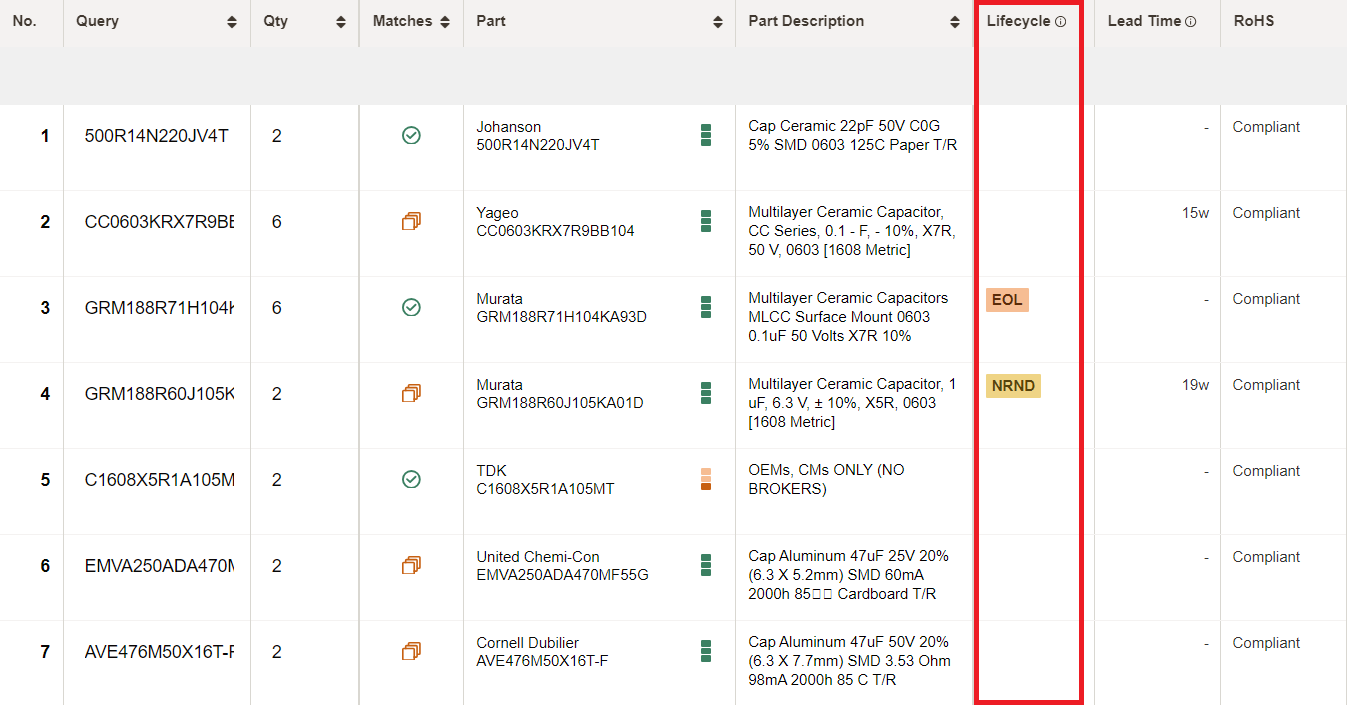Screen dimensions: 1347x705
Task: Open Murata GRM188R71H104KA93D part link
Action: (x=561, y=308)
